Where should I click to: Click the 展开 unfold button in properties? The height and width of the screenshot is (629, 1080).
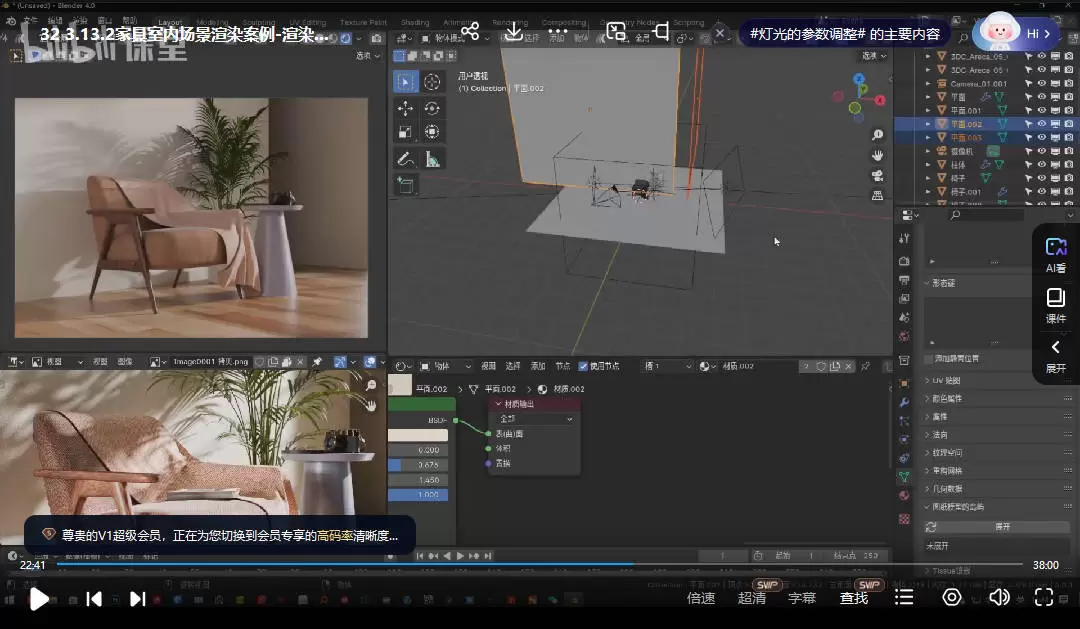1003,526
